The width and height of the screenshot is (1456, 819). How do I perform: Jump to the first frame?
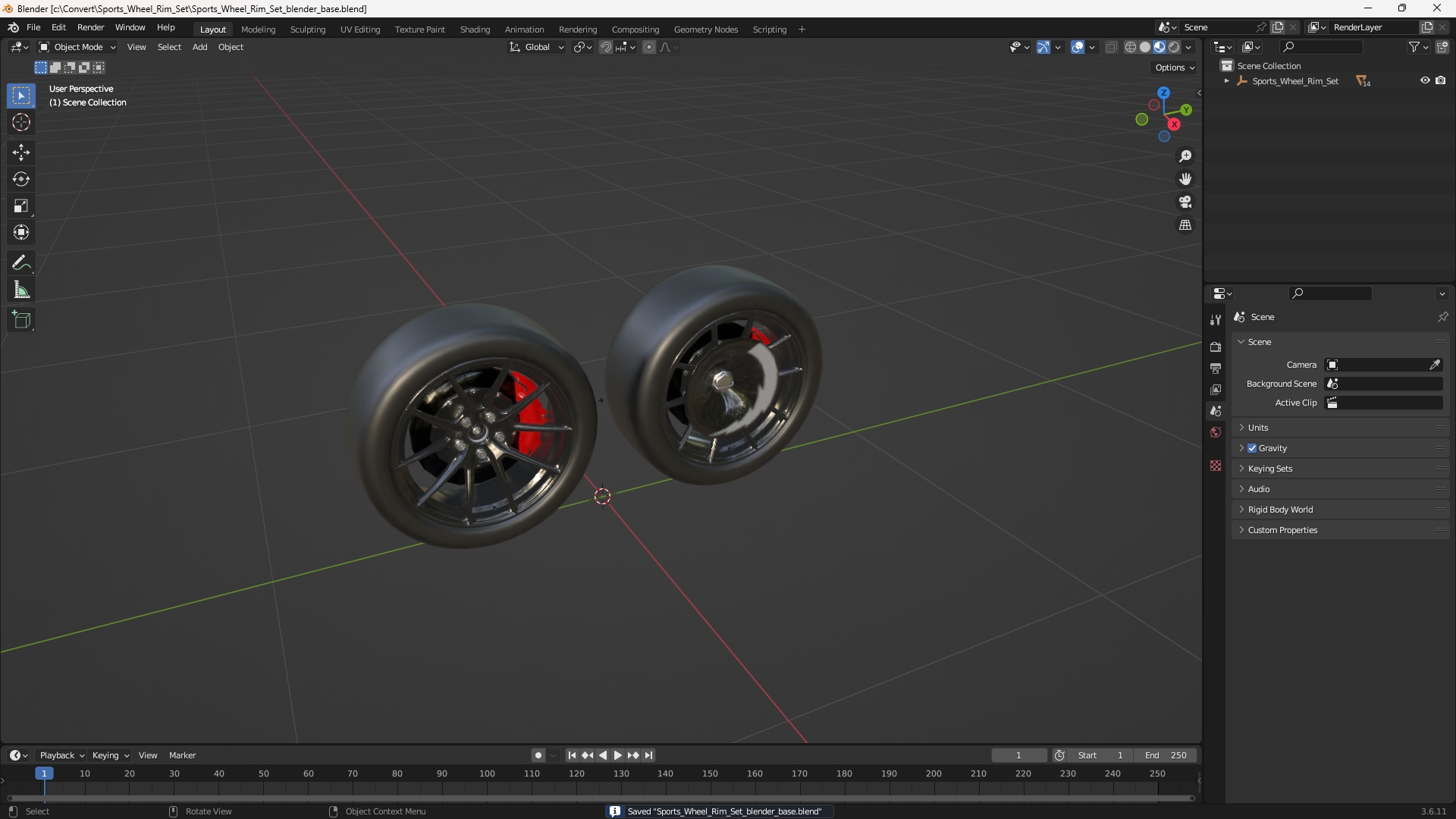pos(572,755)
